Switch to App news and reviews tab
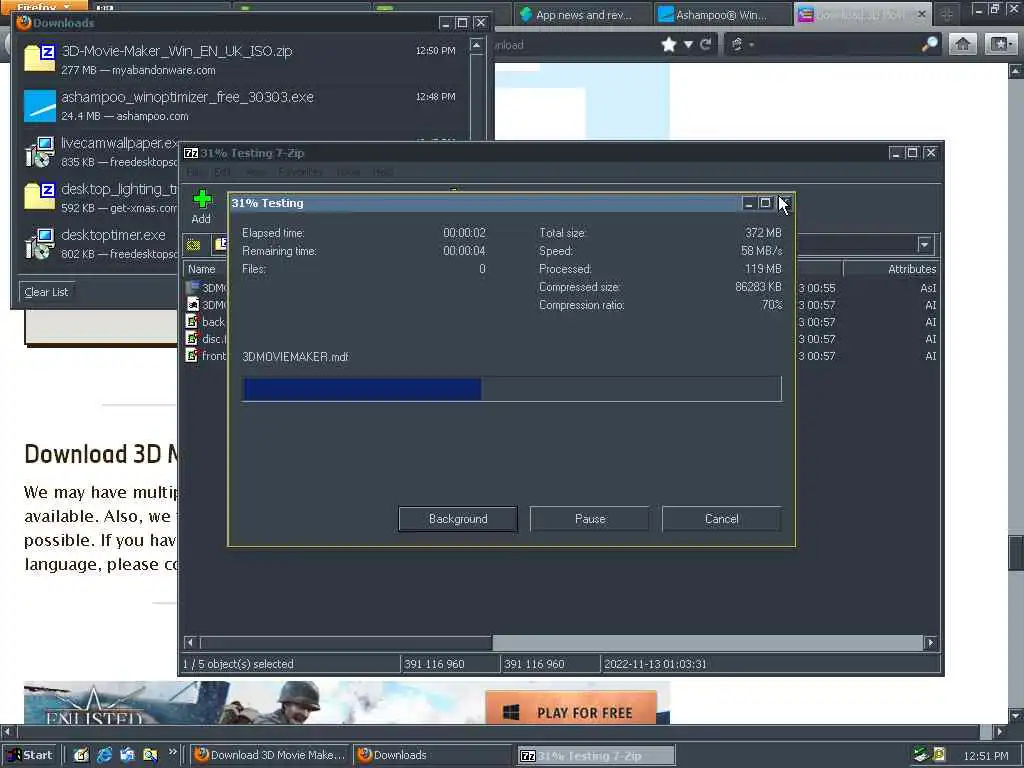 pyautogui.click(x=583, y=14)
